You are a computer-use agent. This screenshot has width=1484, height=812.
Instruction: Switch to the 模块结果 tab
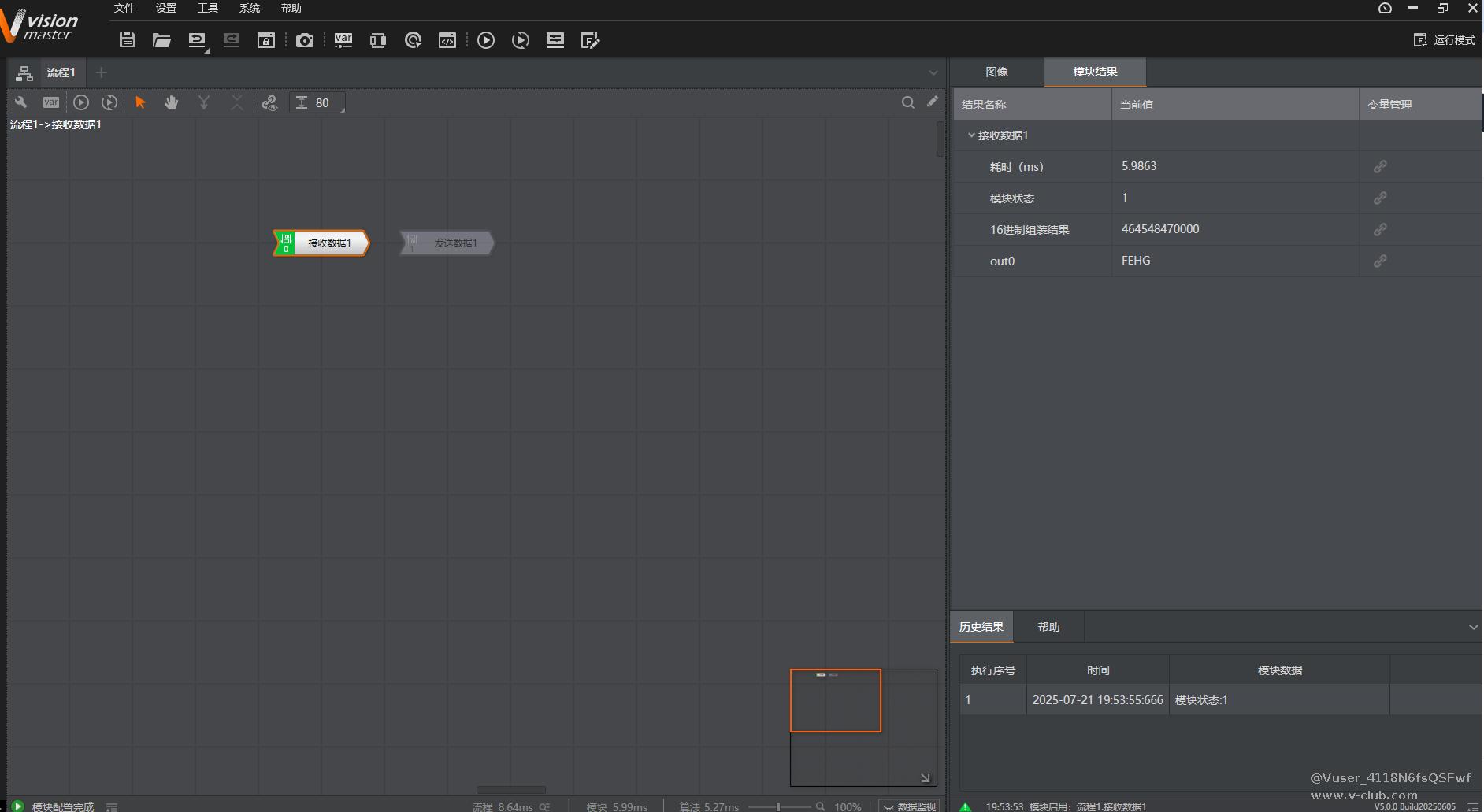(x=1095, y=72)
